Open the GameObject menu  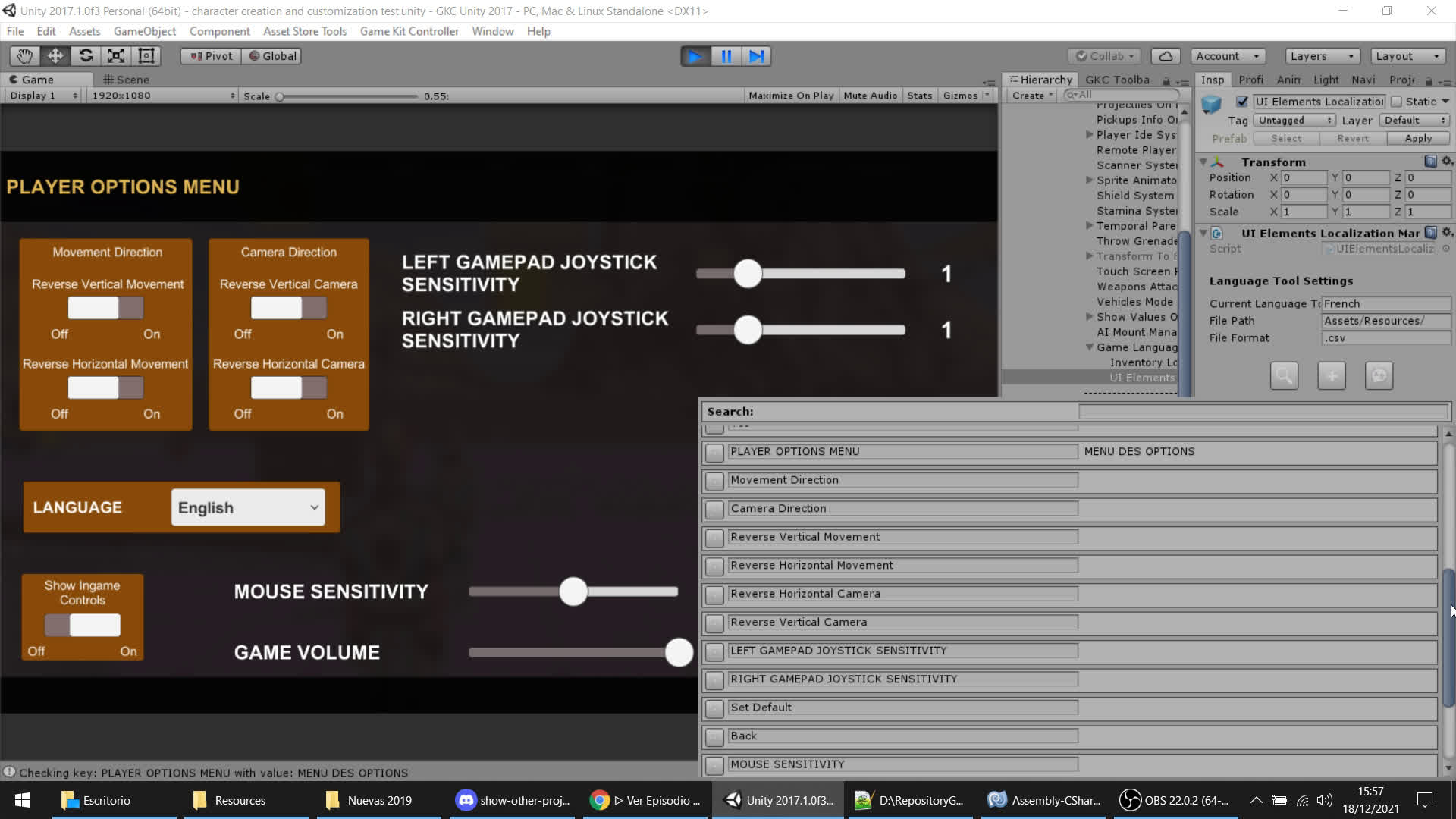coord(144,31)
